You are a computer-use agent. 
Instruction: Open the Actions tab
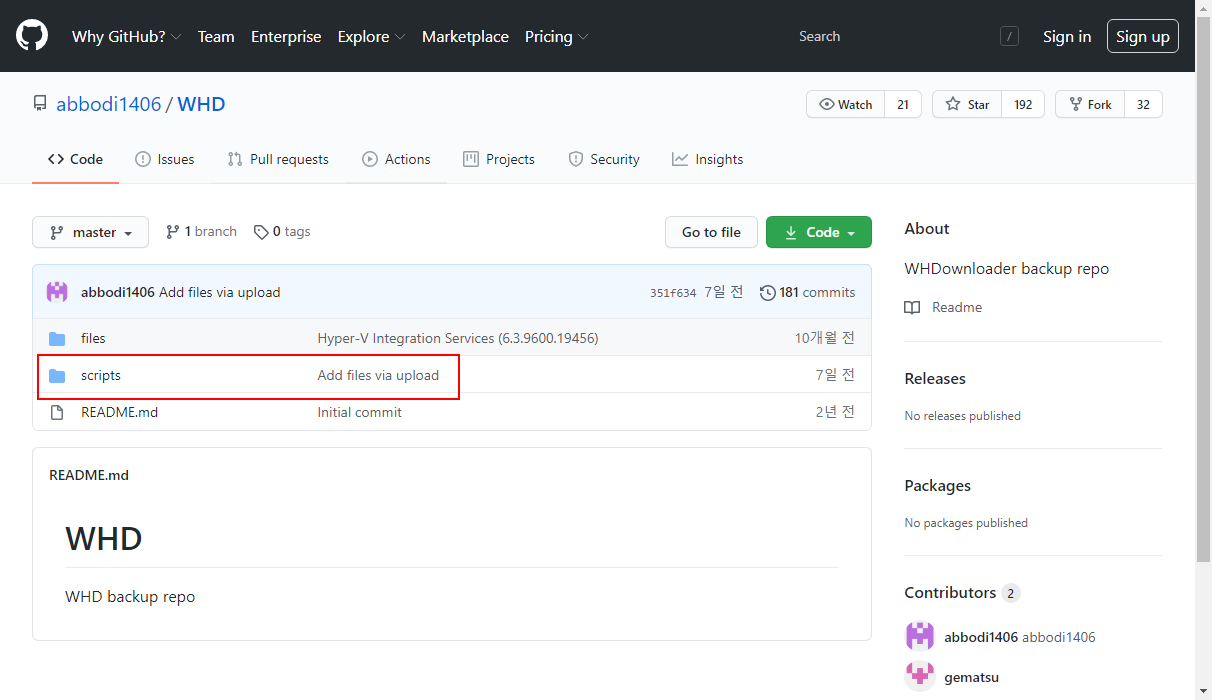click(x=397, y=159)
